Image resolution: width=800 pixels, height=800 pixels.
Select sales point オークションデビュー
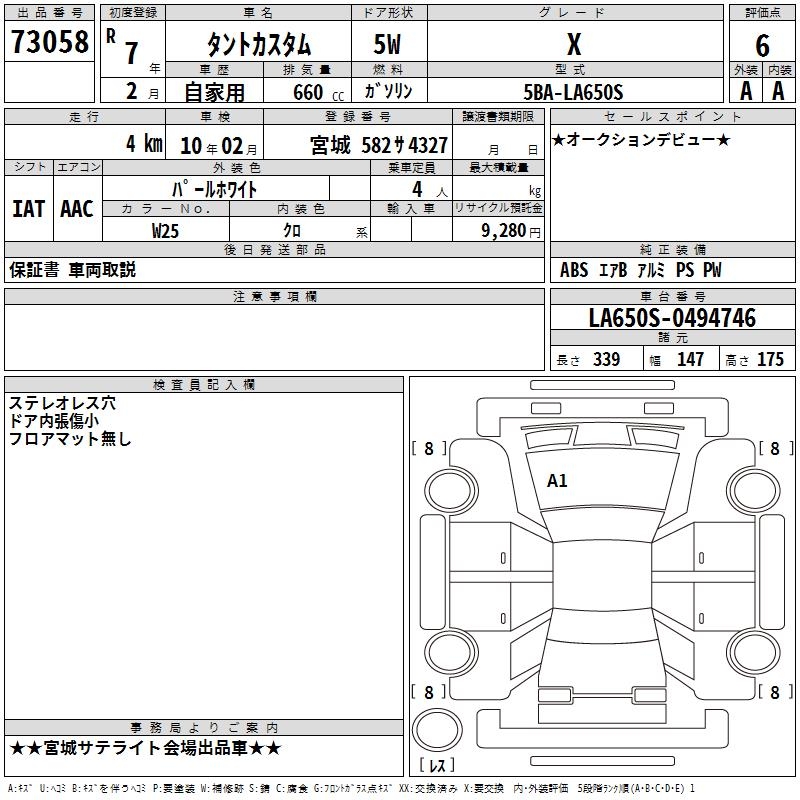(x=641, y=139)
